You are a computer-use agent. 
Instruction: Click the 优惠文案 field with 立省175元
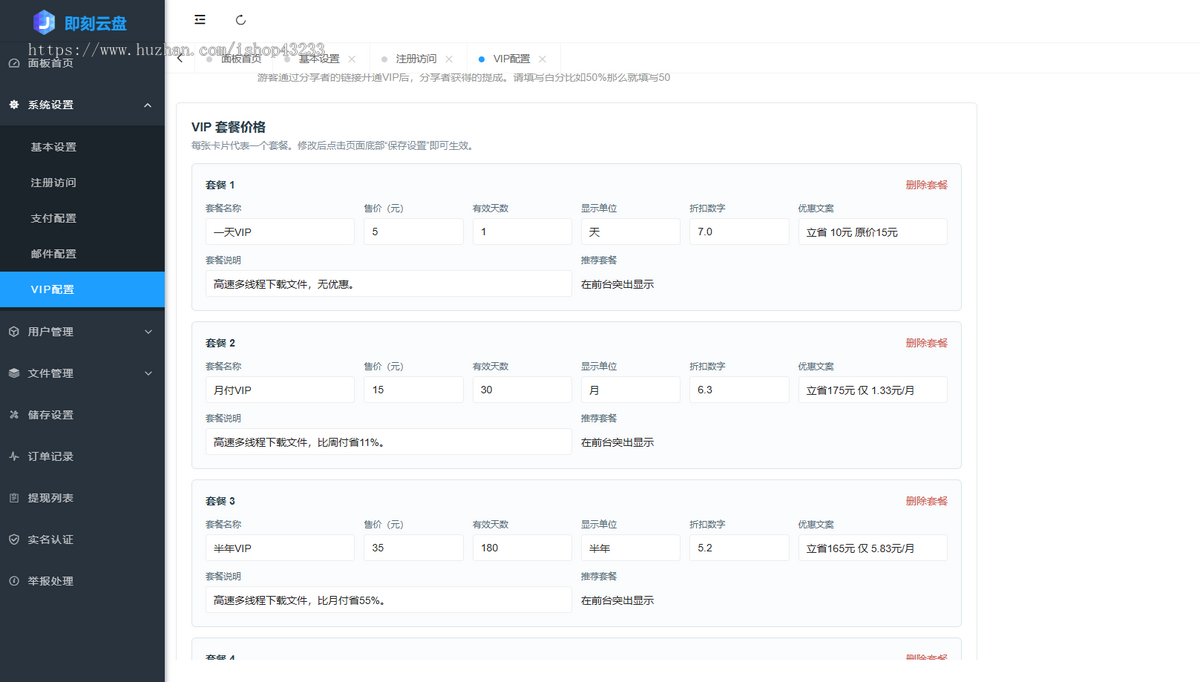point(872,390)
